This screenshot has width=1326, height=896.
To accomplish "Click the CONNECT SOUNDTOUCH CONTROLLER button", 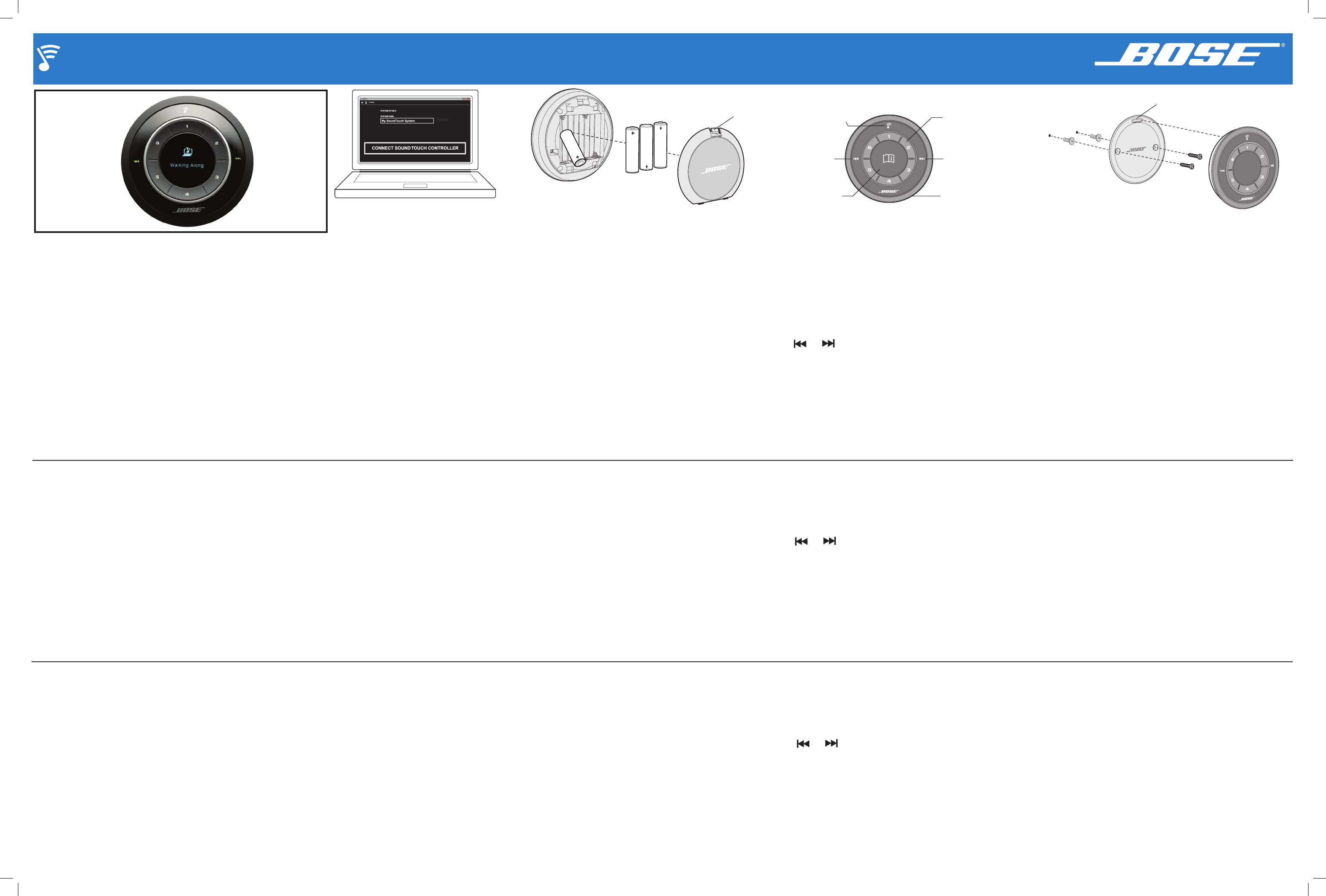I will click(416, 148).
